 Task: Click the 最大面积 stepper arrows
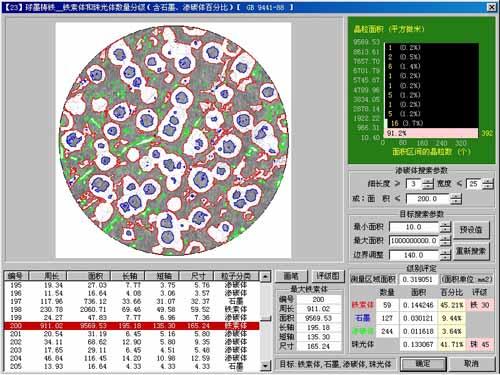[445, 241]
